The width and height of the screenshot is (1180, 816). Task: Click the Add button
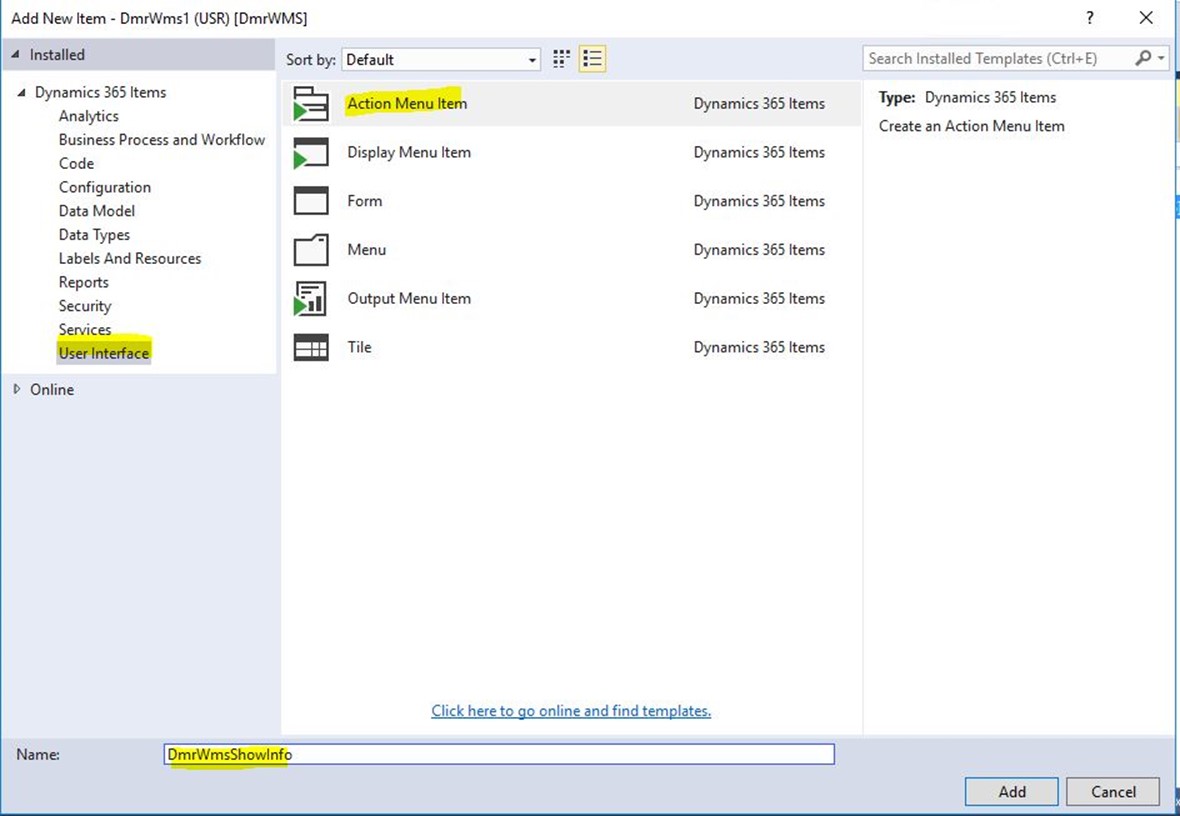pos(1012,792)
